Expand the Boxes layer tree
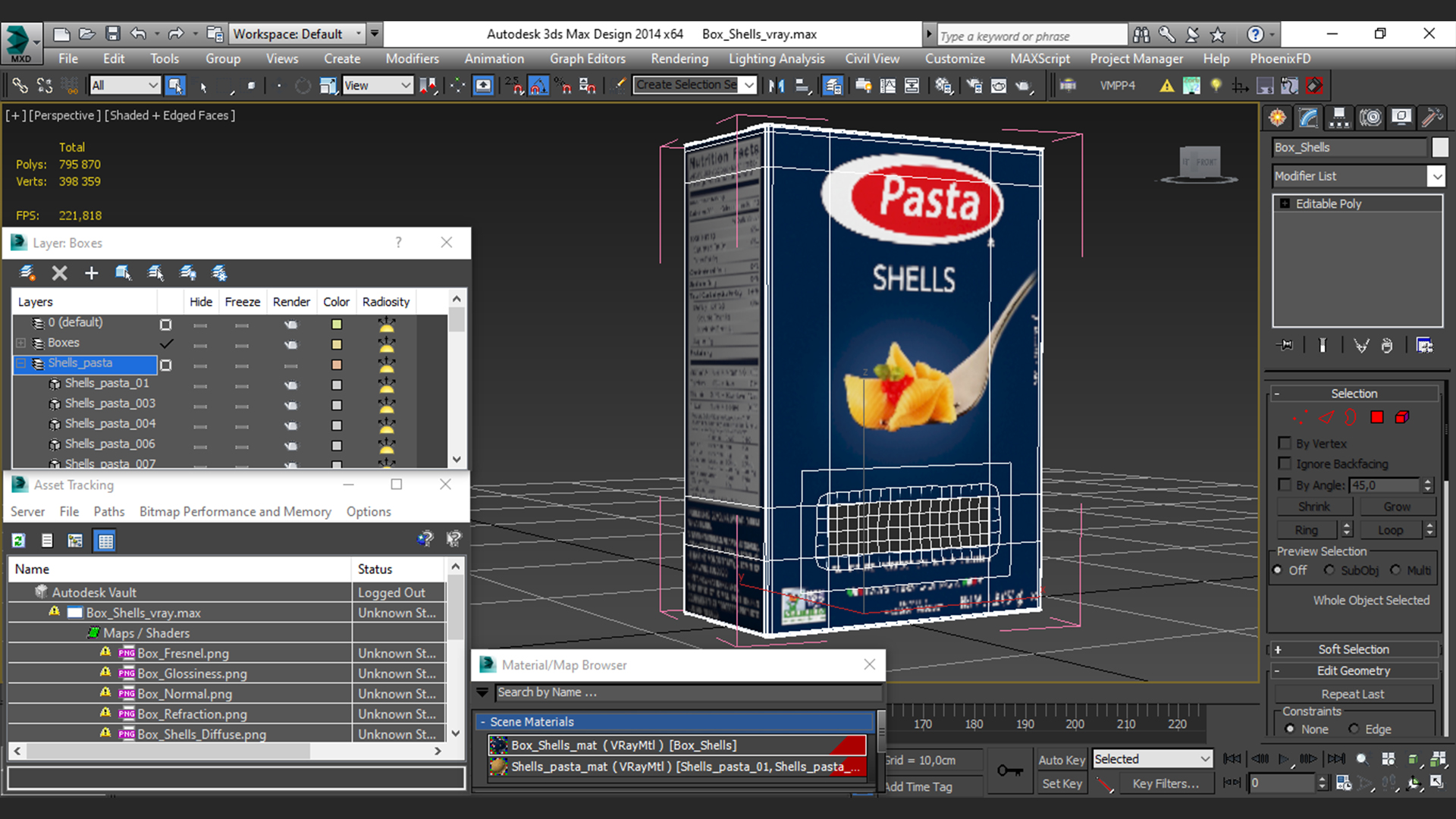 click(x=21, y=343)
